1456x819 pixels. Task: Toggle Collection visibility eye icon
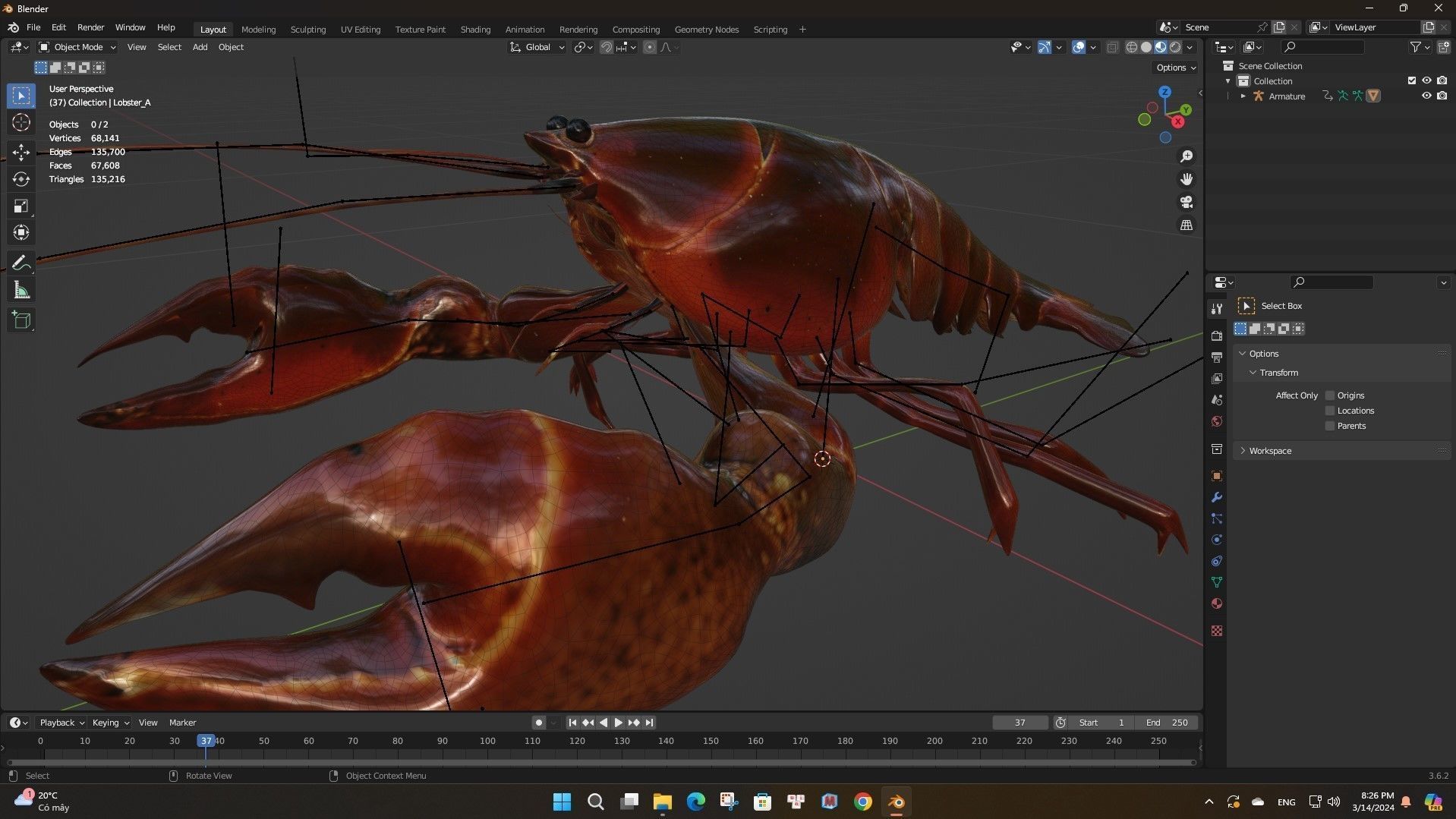(x=1426, y=80)
